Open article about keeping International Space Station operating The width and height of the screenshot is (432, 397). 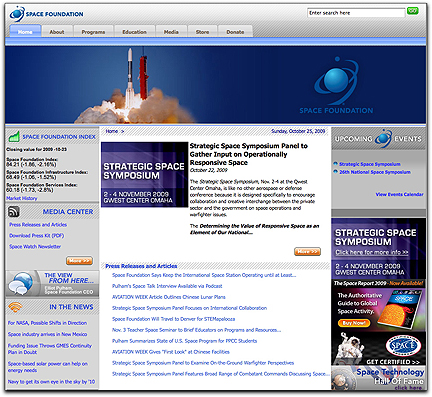[x=204, y=275]
